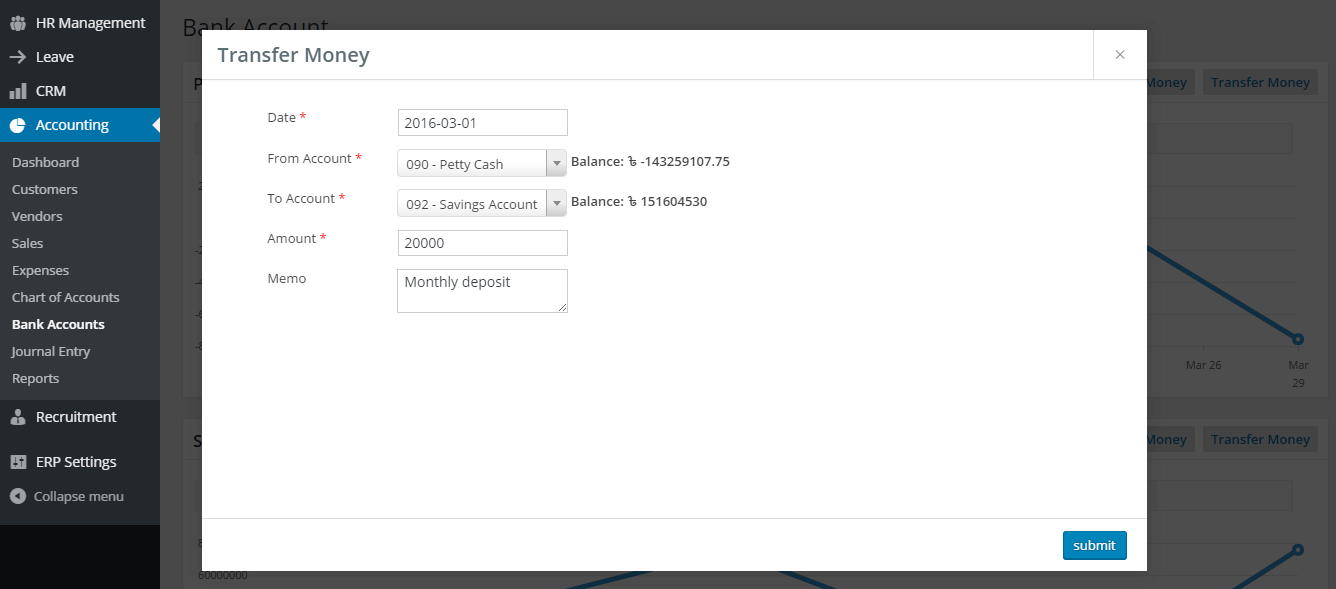Click inside the Memo text area
The image size is (1336, 589).
click(482, 290)
